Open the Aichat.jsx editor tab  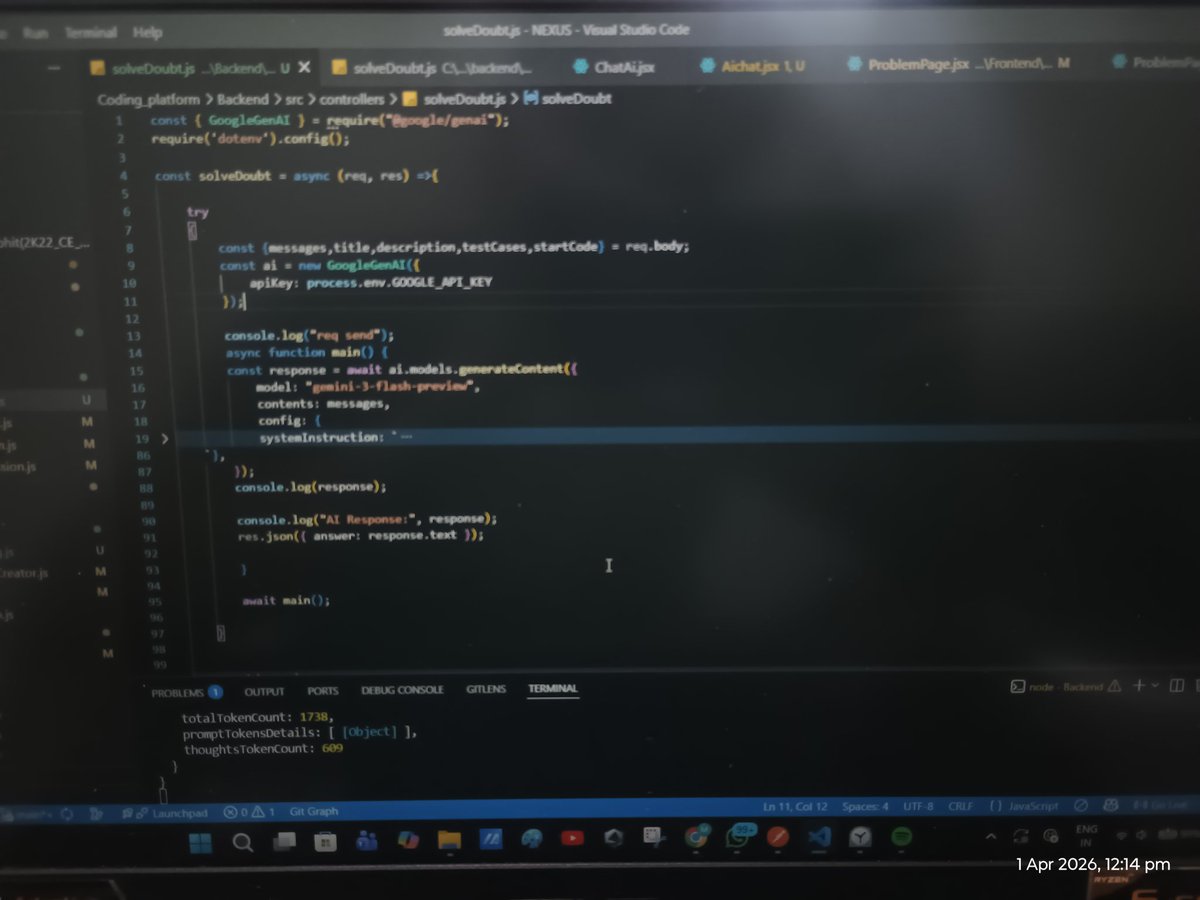point(754,66)
